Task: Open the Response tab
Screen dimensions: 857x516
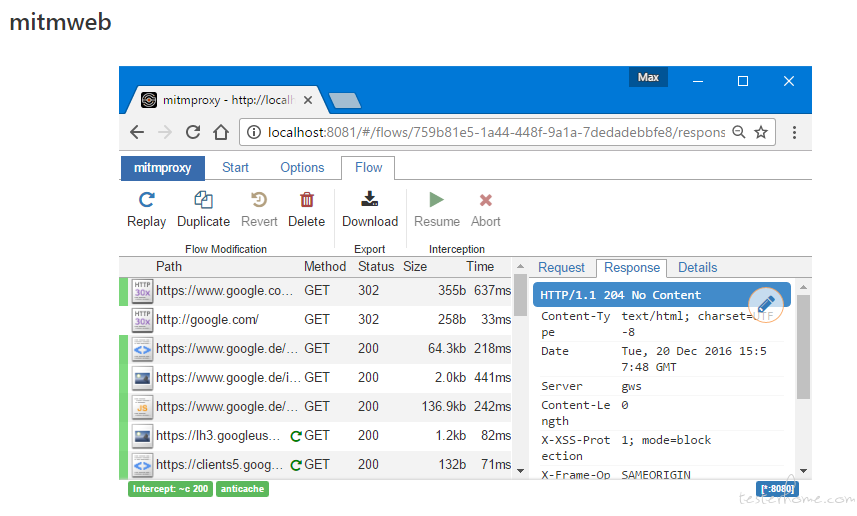Action: click(x=632, y=267)
